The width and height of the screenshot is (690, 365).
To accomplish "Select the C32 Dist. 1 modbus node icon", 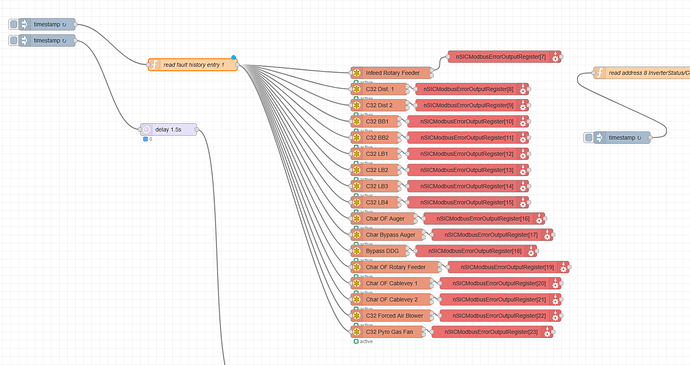I will (356, 89).
